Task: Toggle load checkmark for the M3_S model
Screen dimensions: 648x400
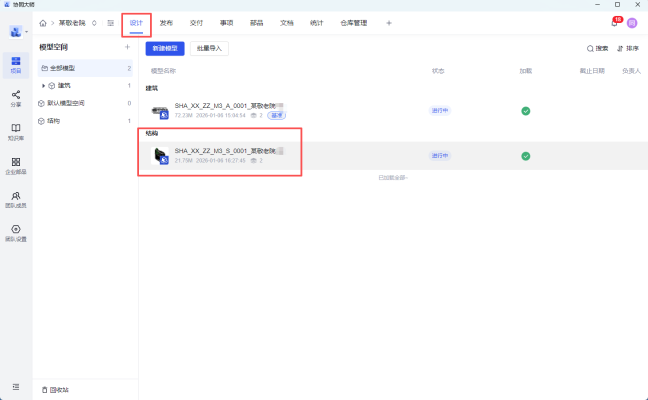Action: pyautogui.click(x=525, y=156)
